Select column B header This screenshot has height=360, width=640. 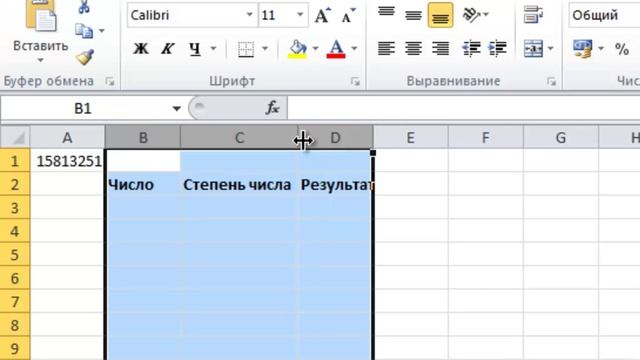(x=143, y=138)
